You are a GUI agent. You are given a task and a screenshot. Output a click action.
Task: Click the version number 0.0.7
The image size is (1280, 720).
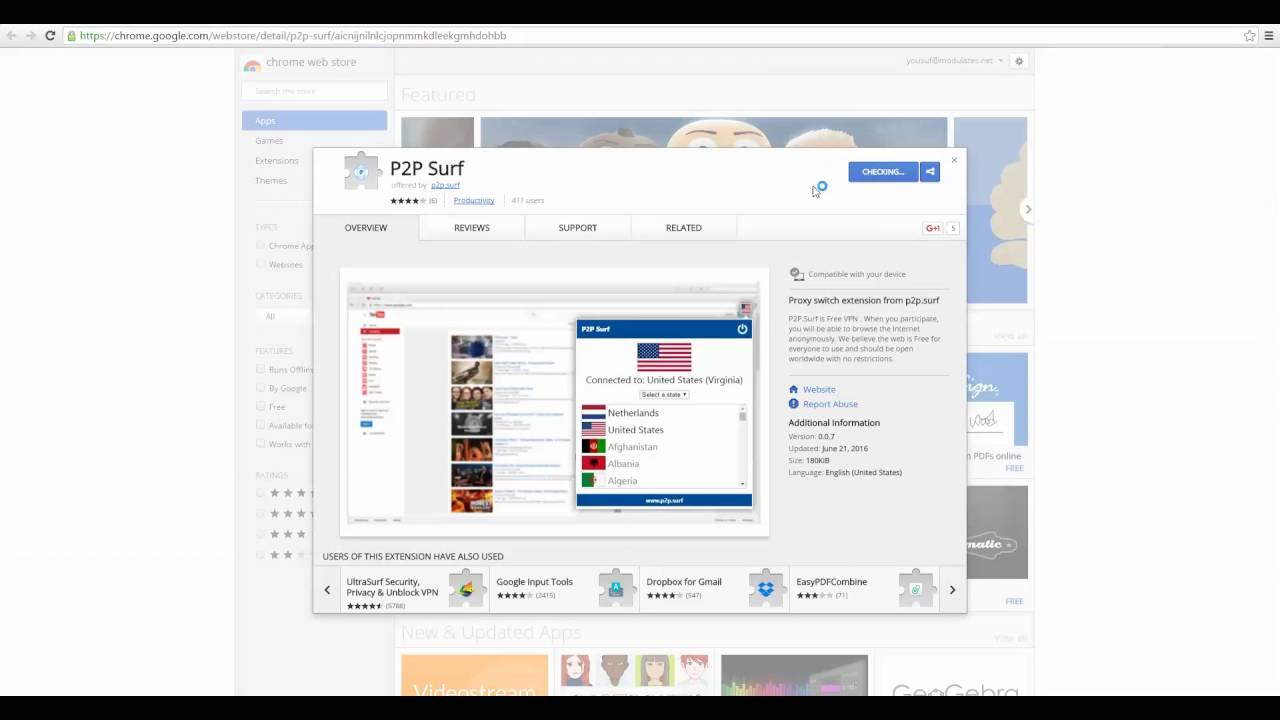click(x=826, y=437)
